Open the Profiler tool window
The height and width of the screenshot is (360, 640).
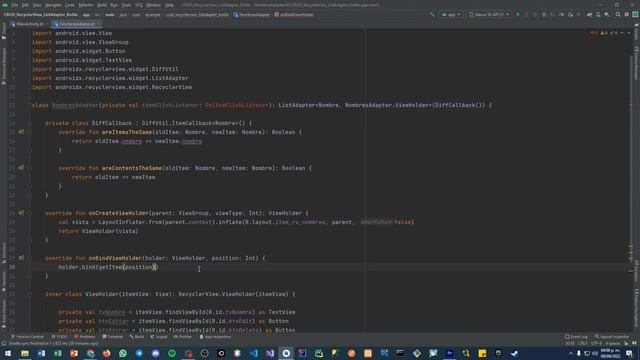[x=182, y=337]
